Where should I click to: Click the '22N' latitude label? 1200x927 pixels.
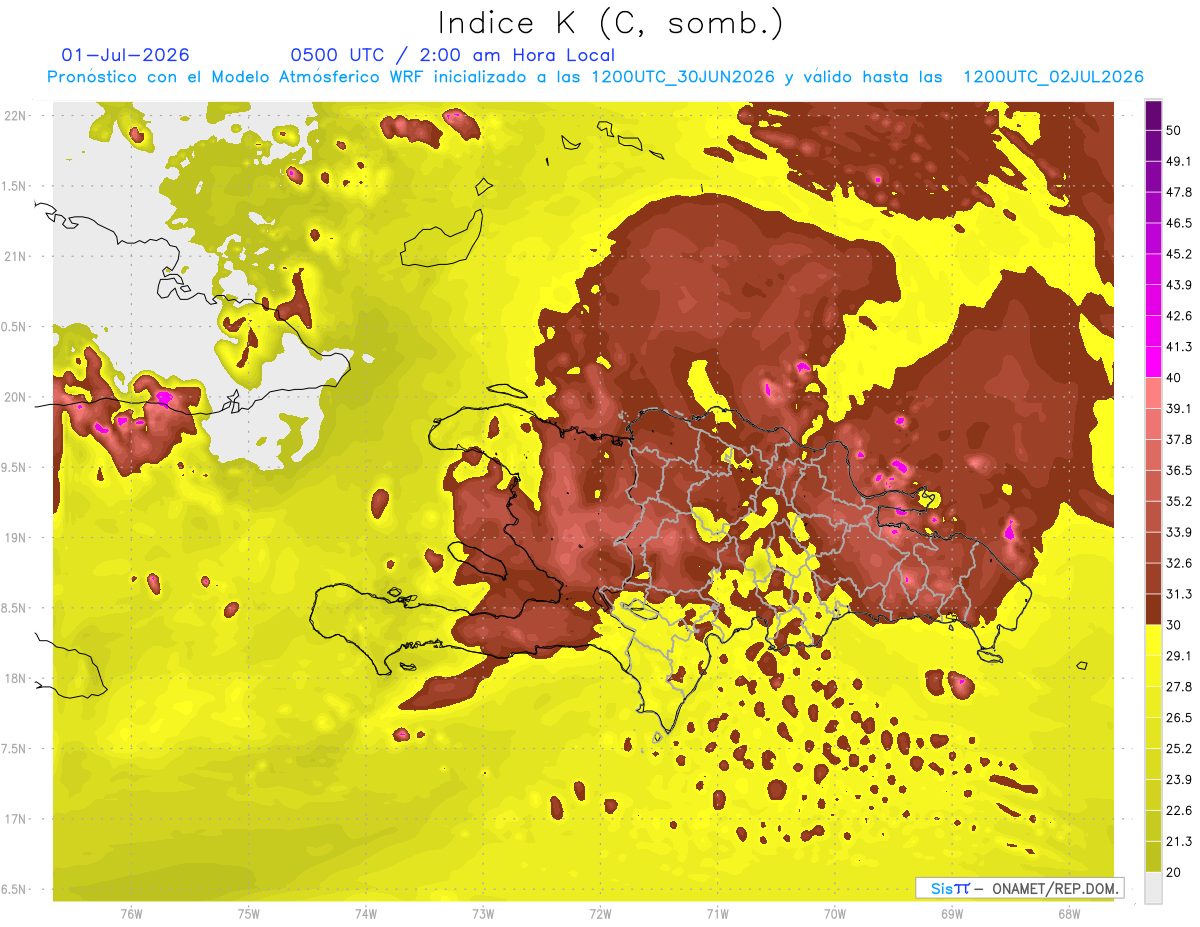click(16, 116)
